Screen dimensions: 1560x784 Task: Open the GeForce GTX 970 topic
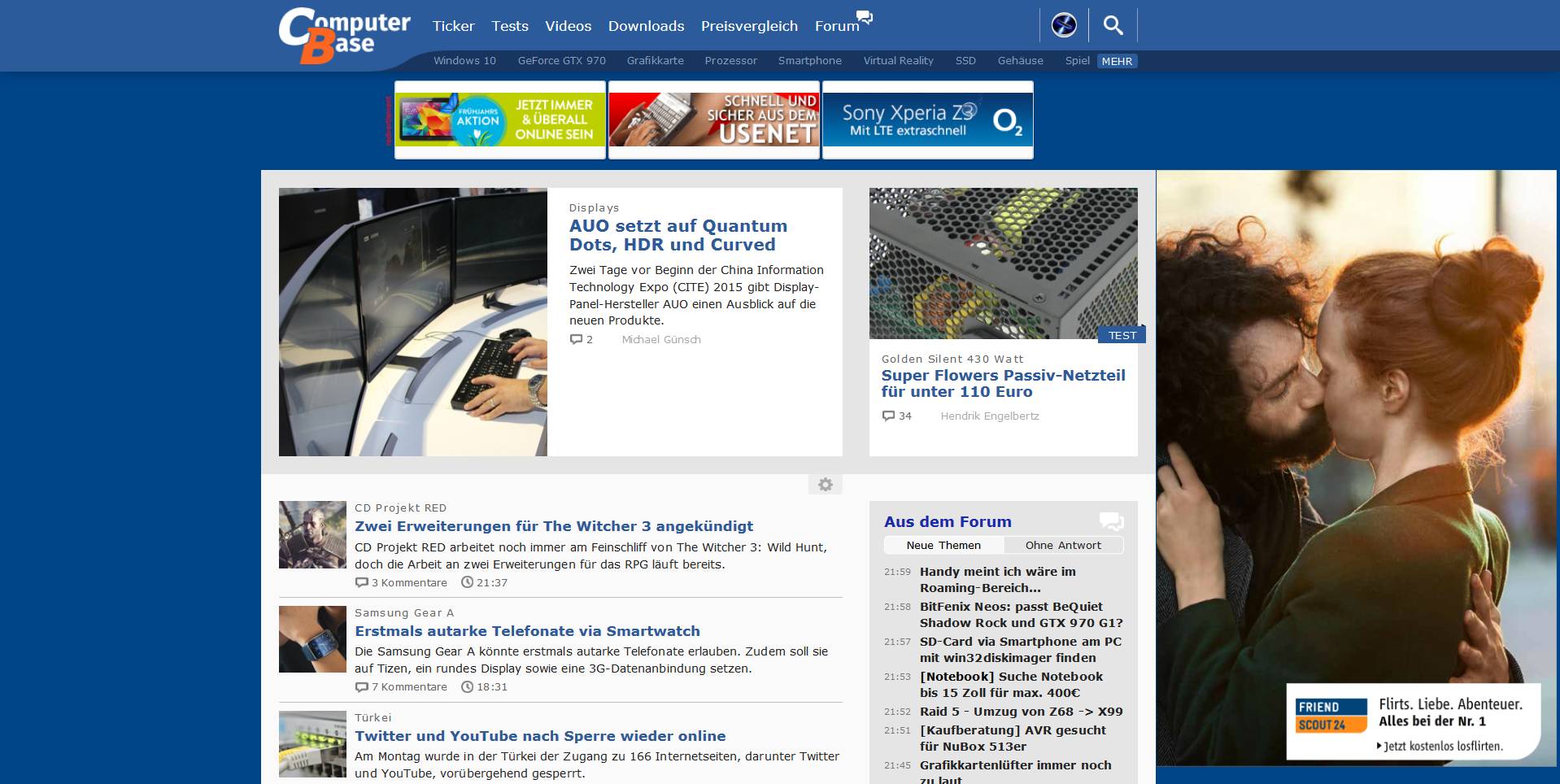point(562,61)
